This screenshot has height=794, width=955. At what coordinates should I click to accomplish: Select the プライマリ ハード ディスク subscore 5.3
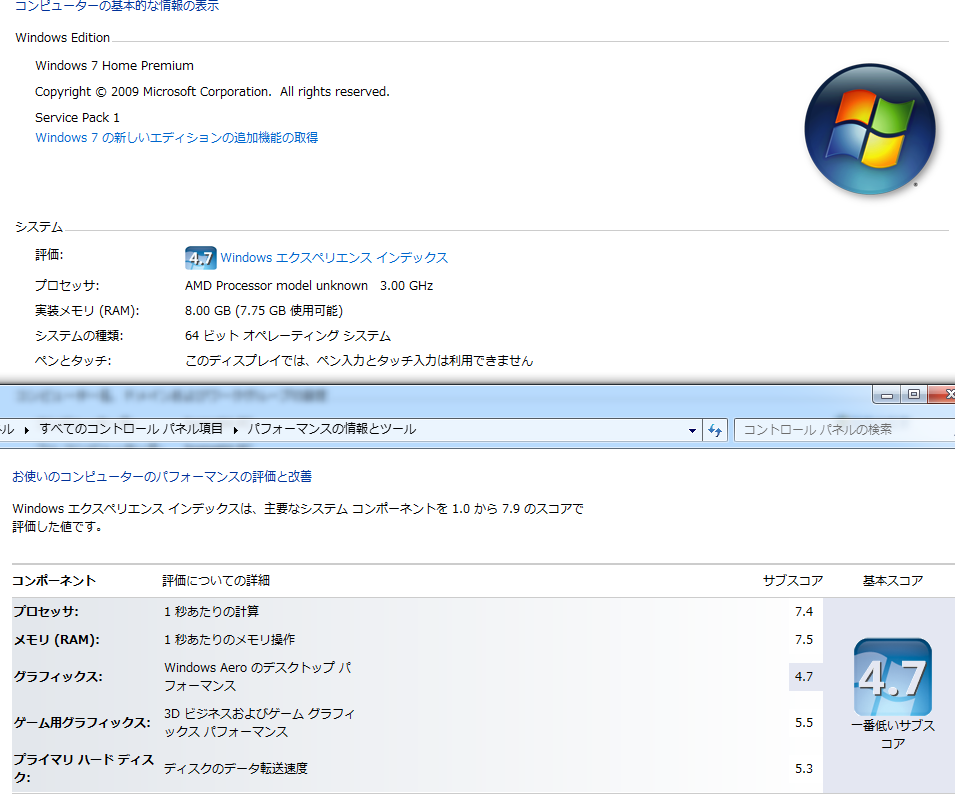[804, 768]
